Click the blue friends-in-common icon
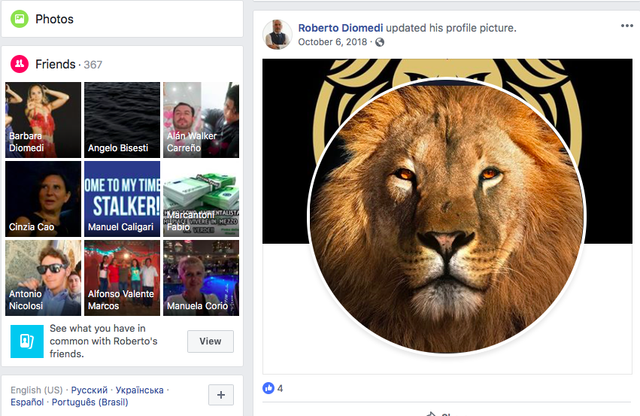This screenshot has width=640, height=416. tap(27, 341)
